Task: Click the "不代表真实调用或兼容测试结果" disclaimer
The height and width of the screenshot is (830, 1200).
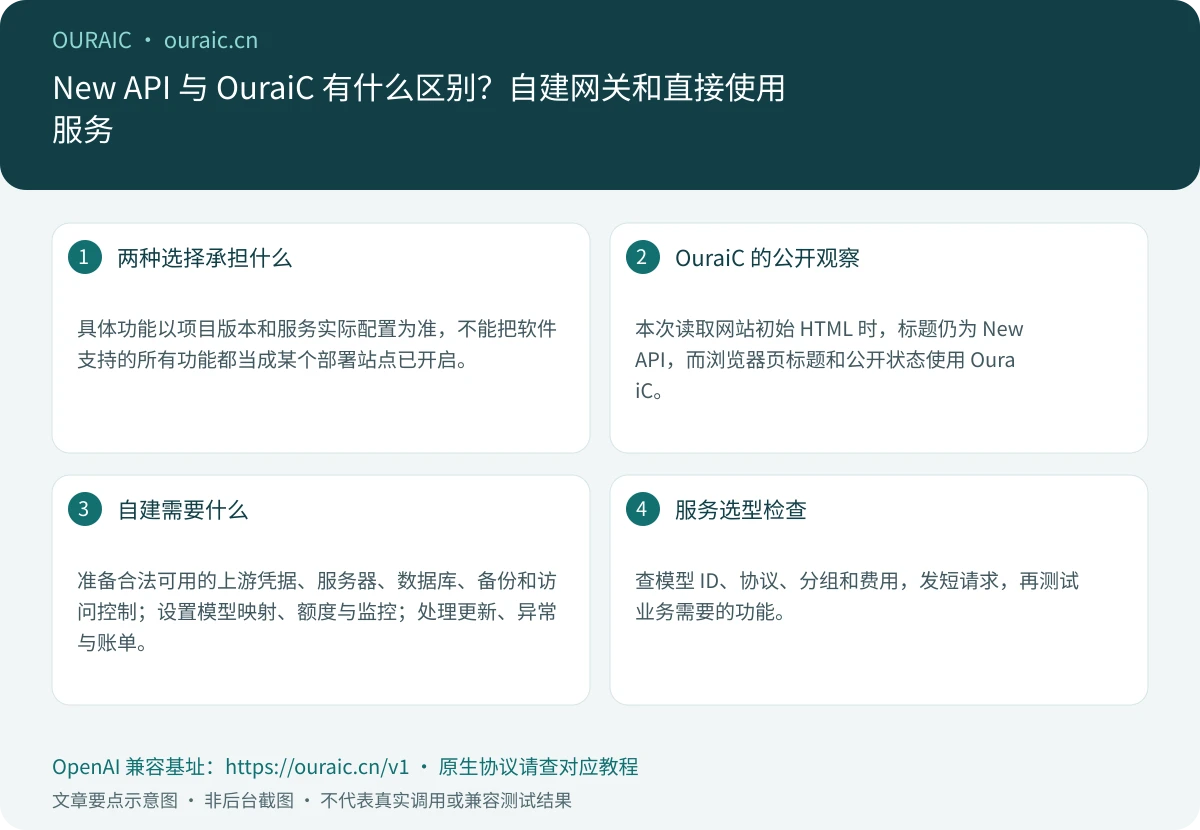Action: [446, 801]
